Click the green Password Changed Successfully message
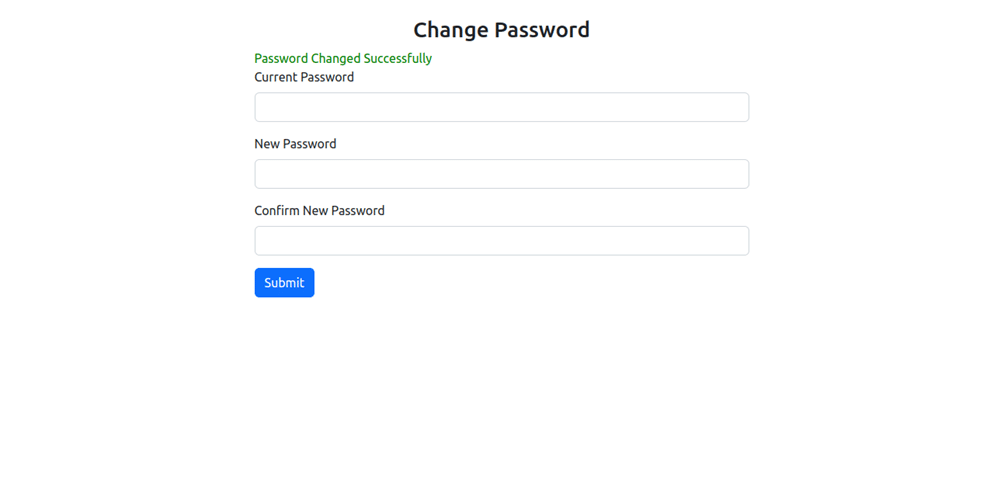This screenshot has width=1004, height=490. [x=343, y=59]
